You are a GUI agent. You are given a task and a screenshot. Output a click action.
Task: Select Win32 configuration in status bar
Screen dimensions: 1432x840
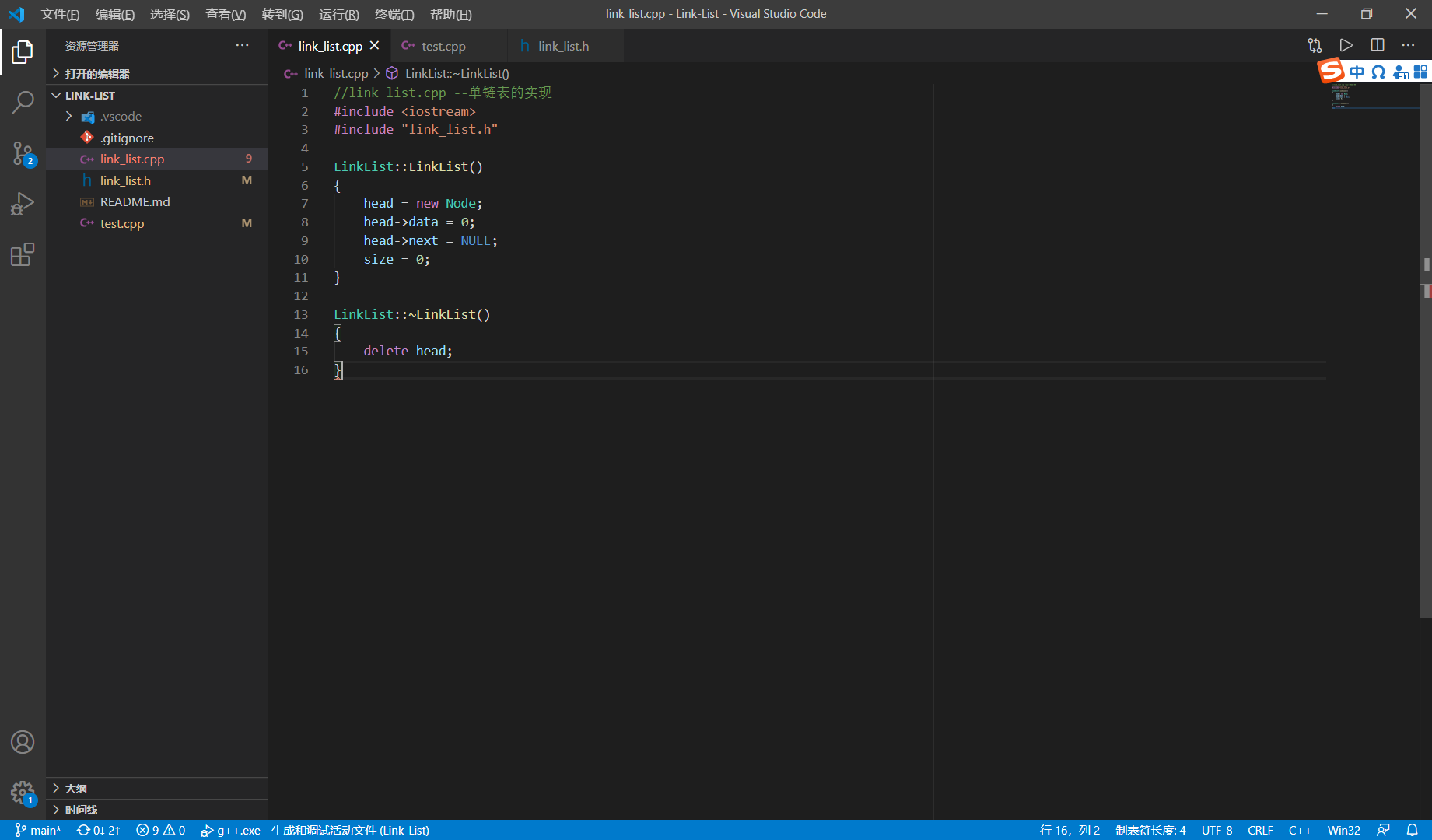pyautogui.click(x=1343, y=830)
